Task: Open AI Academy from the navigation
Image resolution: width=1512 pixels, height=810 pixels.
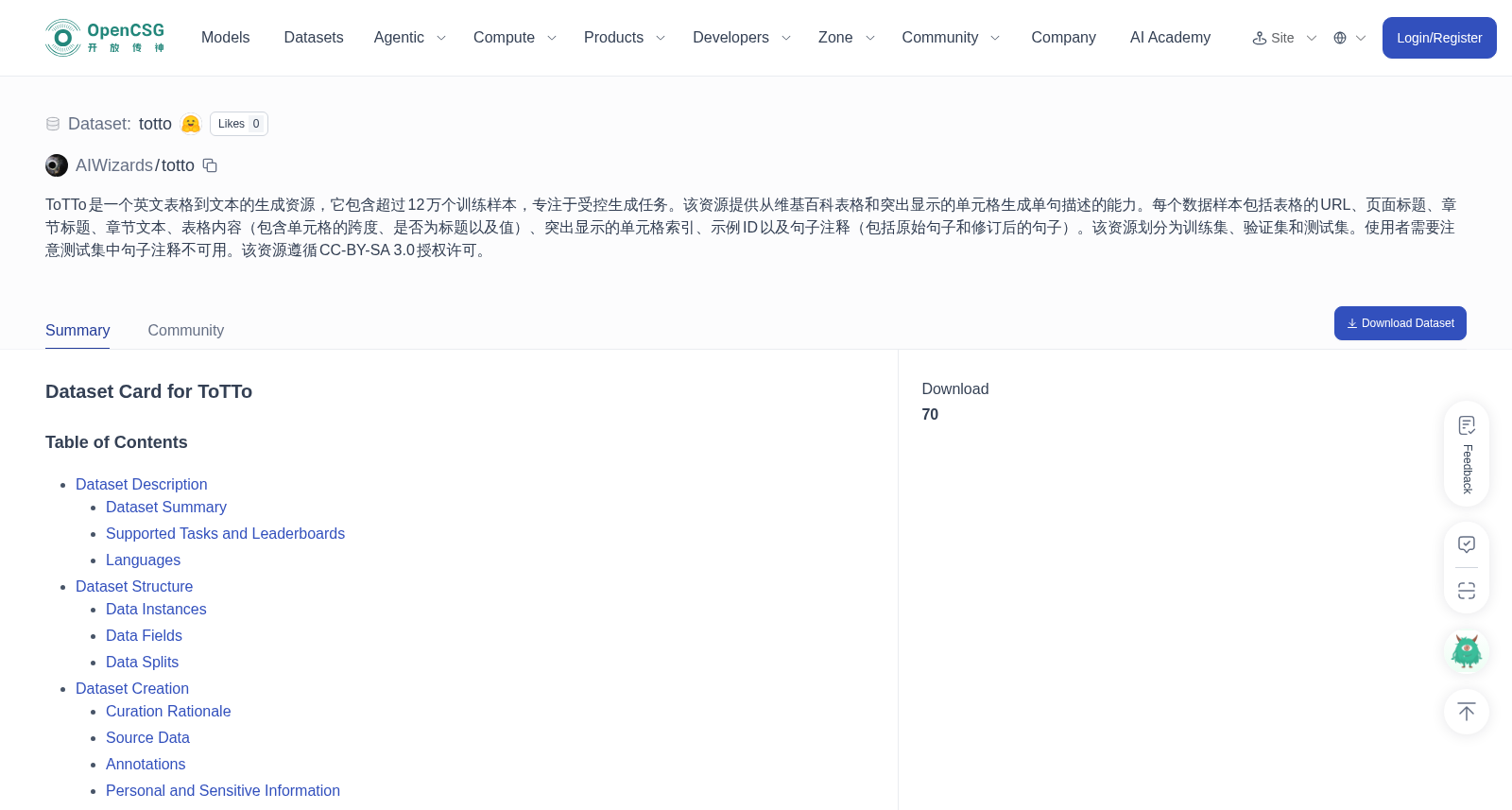Action: coord(1170,38)
